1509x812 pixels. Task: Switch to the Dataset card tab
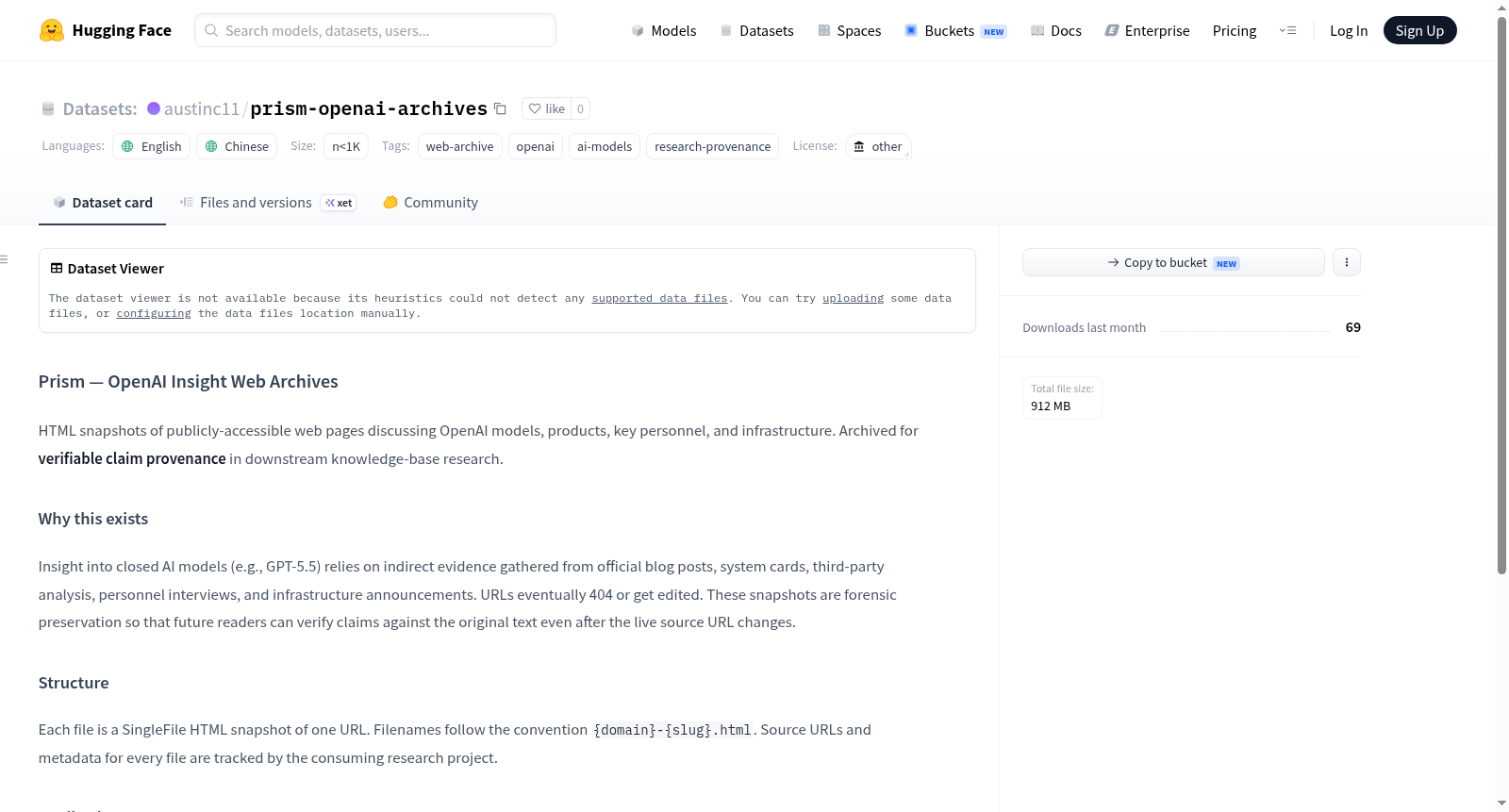tap(103, 203)
